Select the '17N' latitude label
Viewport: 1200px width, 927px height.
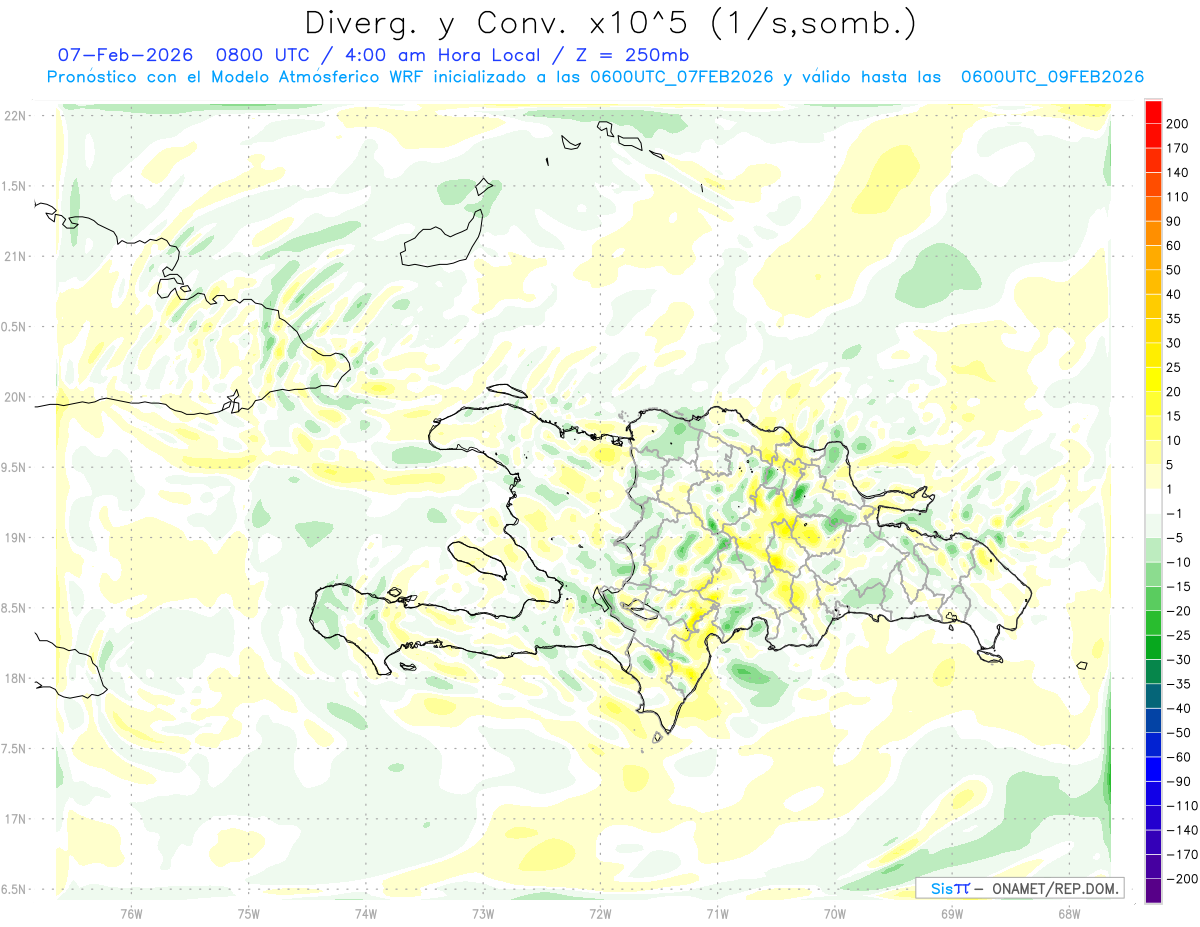point(14,819)
